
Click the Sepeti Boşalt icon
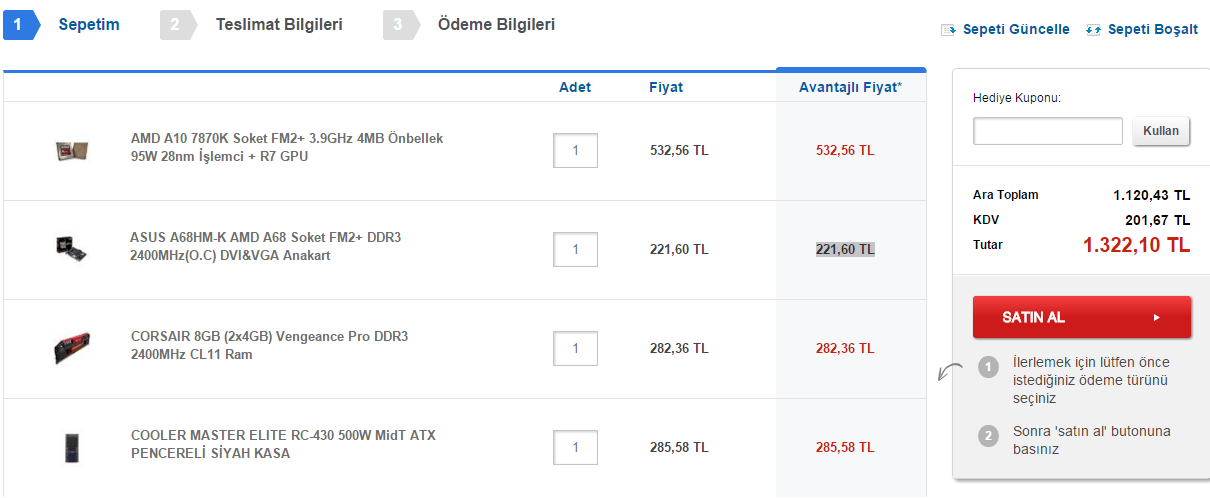(1093, 30)
